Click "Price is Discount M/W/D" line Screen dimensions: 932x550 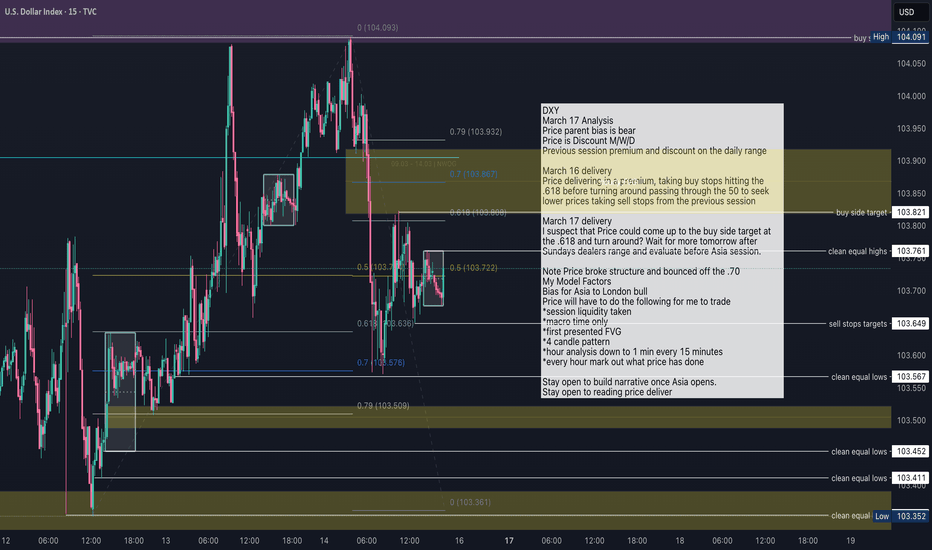coord(588,141)
